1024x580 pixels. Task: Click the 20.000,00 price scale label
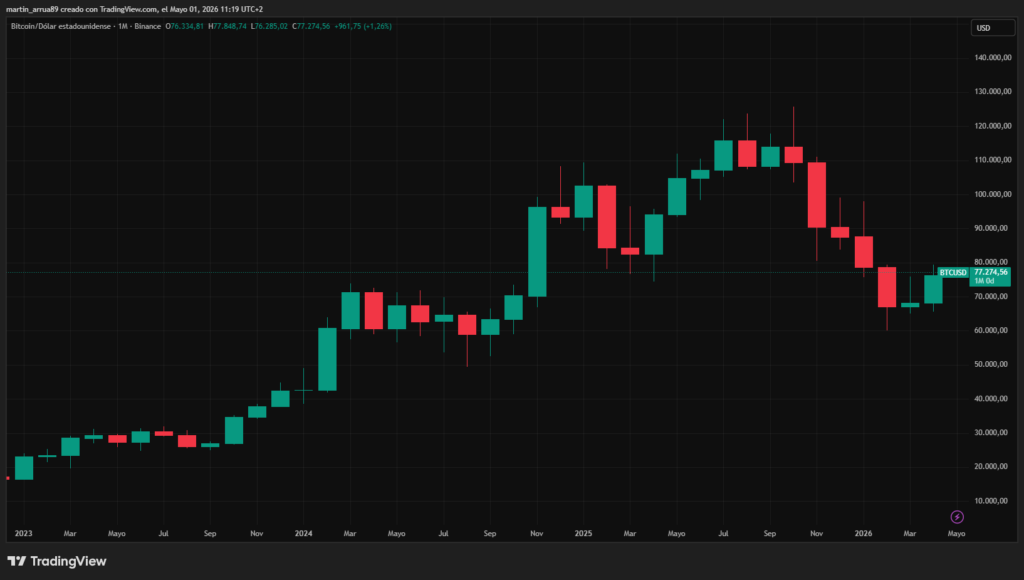(x=991, y=466)
